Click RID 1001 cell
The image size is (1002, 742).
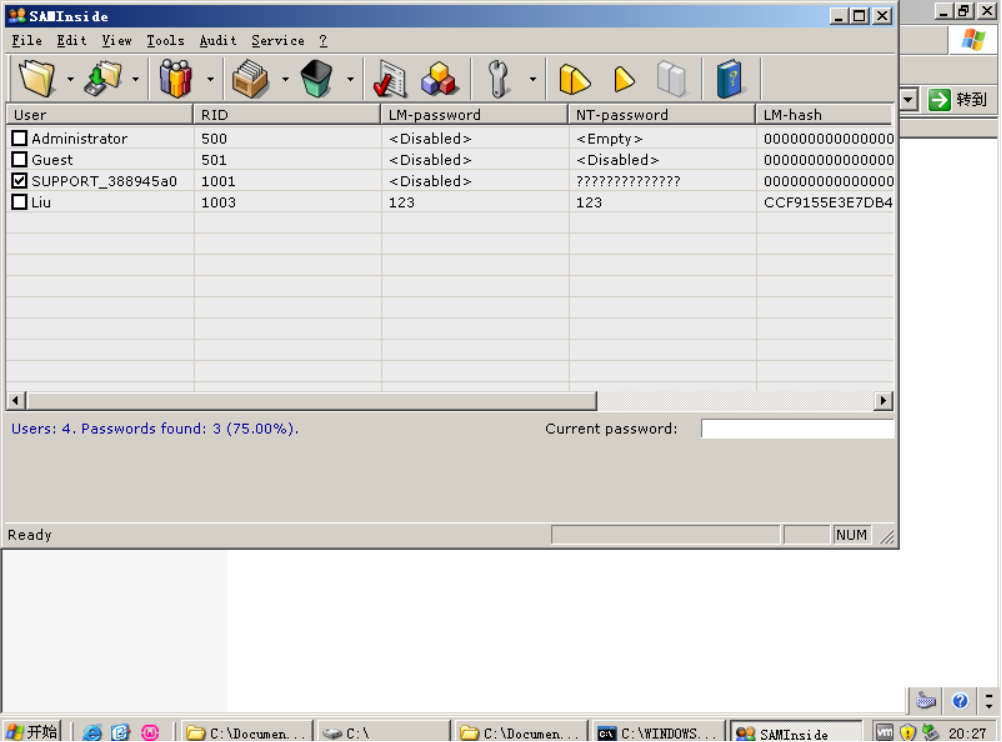coord(218,181)
